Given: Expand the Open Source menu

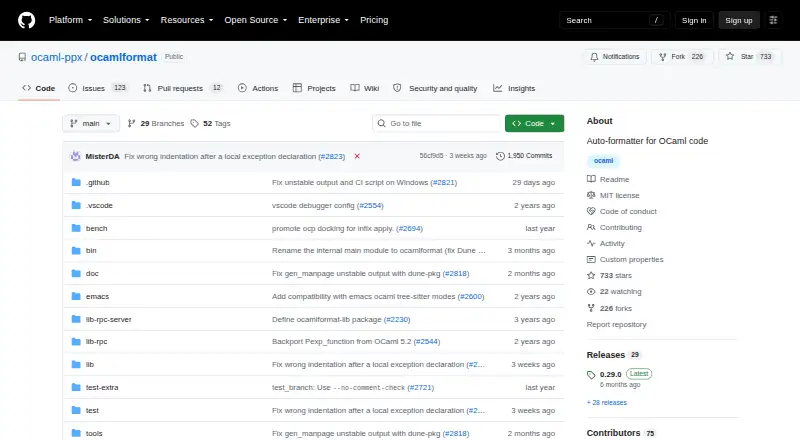Looking at the screenshot, I should [256, 20].
